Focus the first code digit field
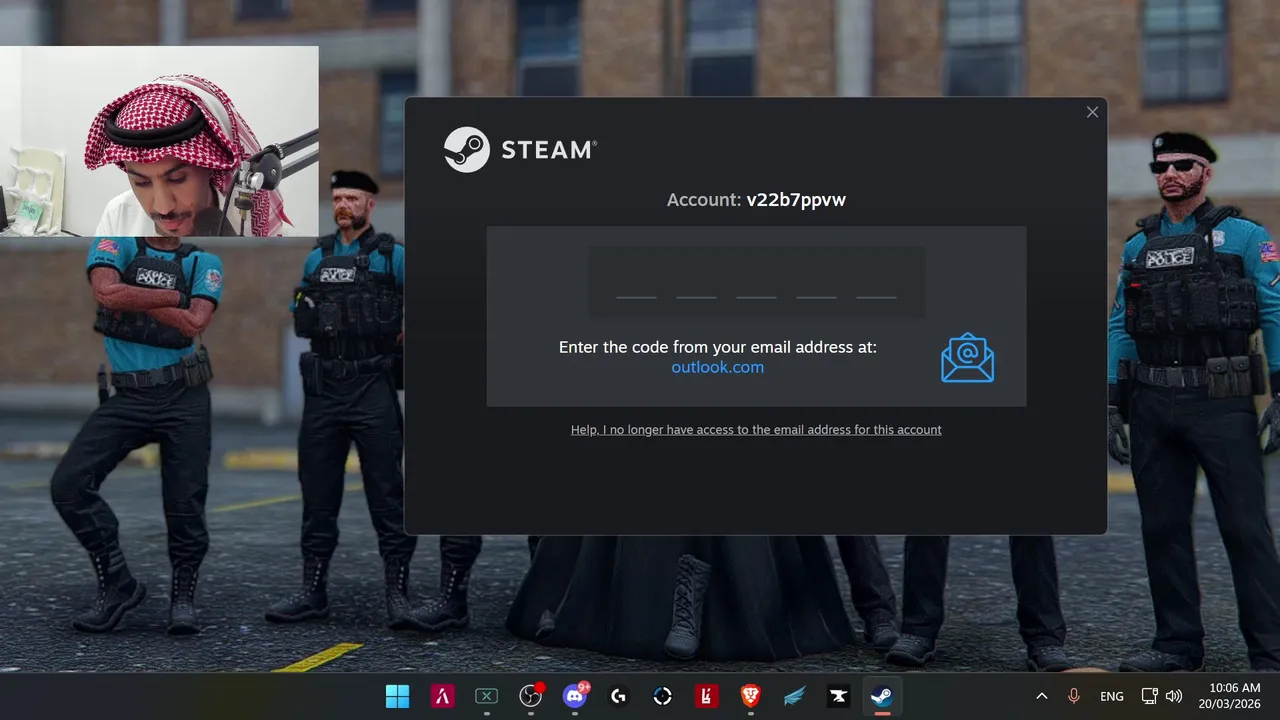The width and height of the screenshot is (1280, 720). (636, 282)
